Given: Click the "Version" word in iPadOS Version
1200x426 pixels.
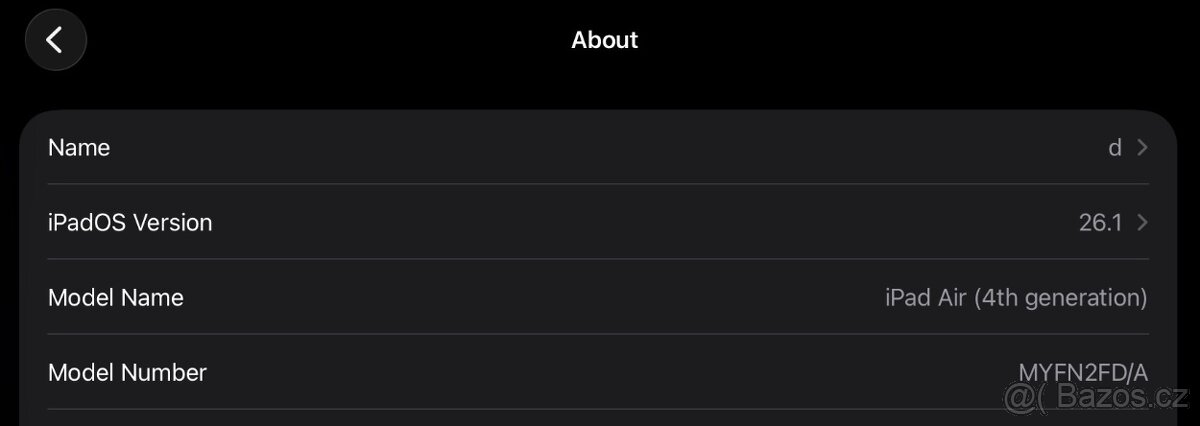Looking at the screenshot, I should pyautogui.click(x=173, y=223).
